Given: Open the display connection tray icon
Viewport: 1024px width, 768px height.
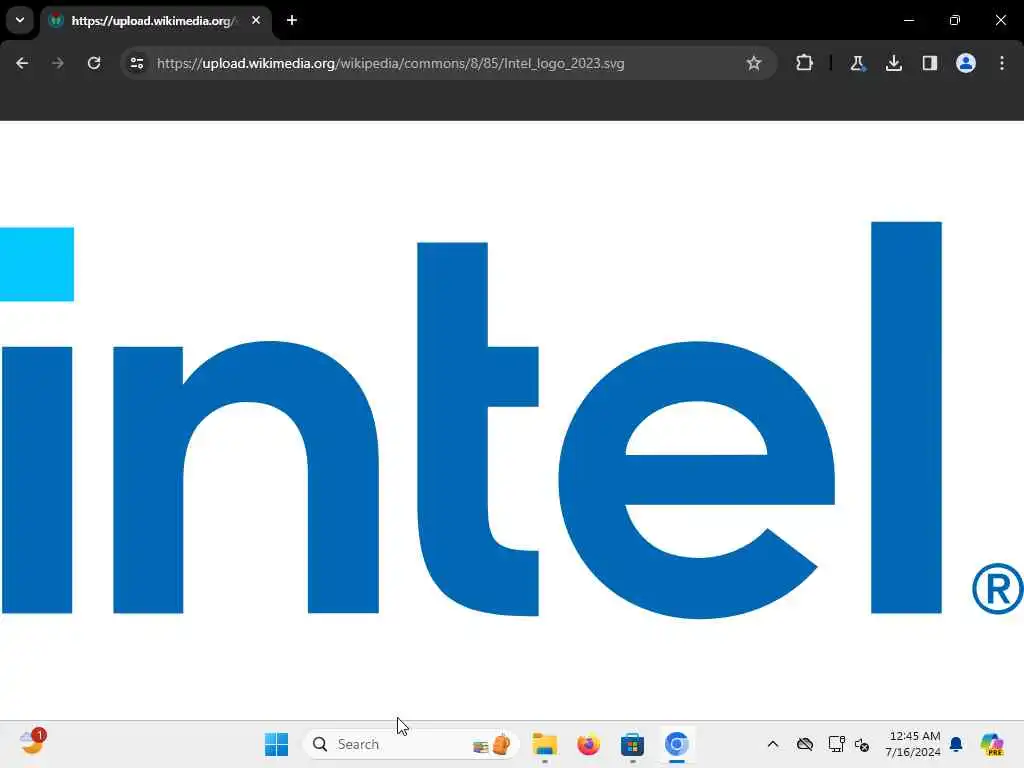Looking at the screenshot, I should click(x=836, y=744).
